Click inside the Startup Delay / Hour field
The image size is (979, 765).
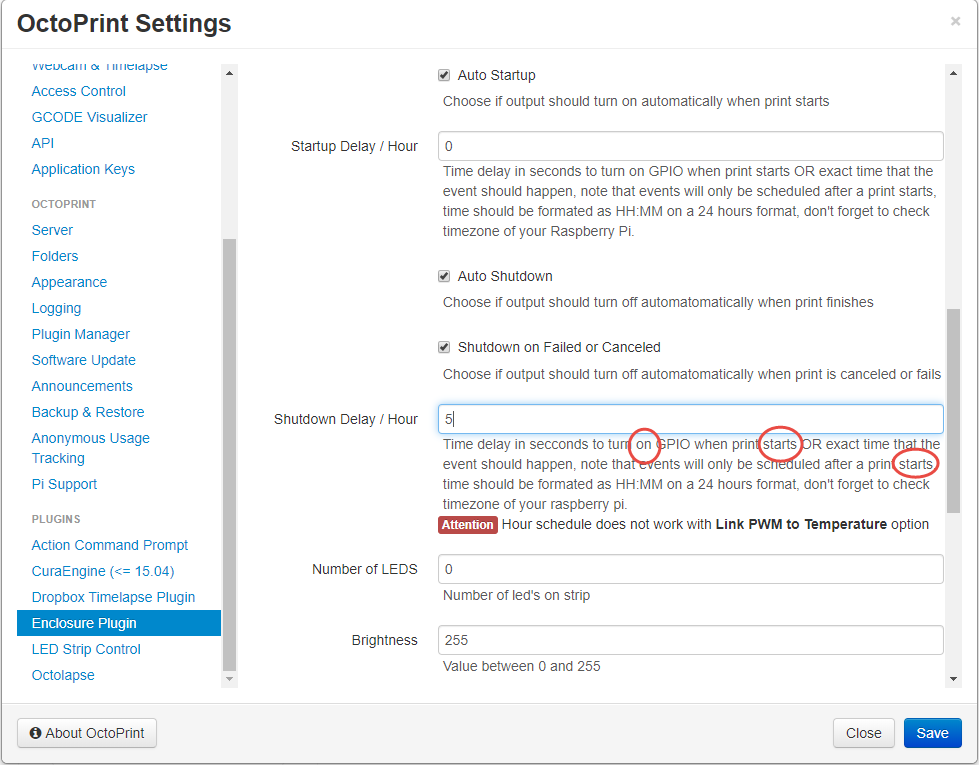(x=690, y=145)
